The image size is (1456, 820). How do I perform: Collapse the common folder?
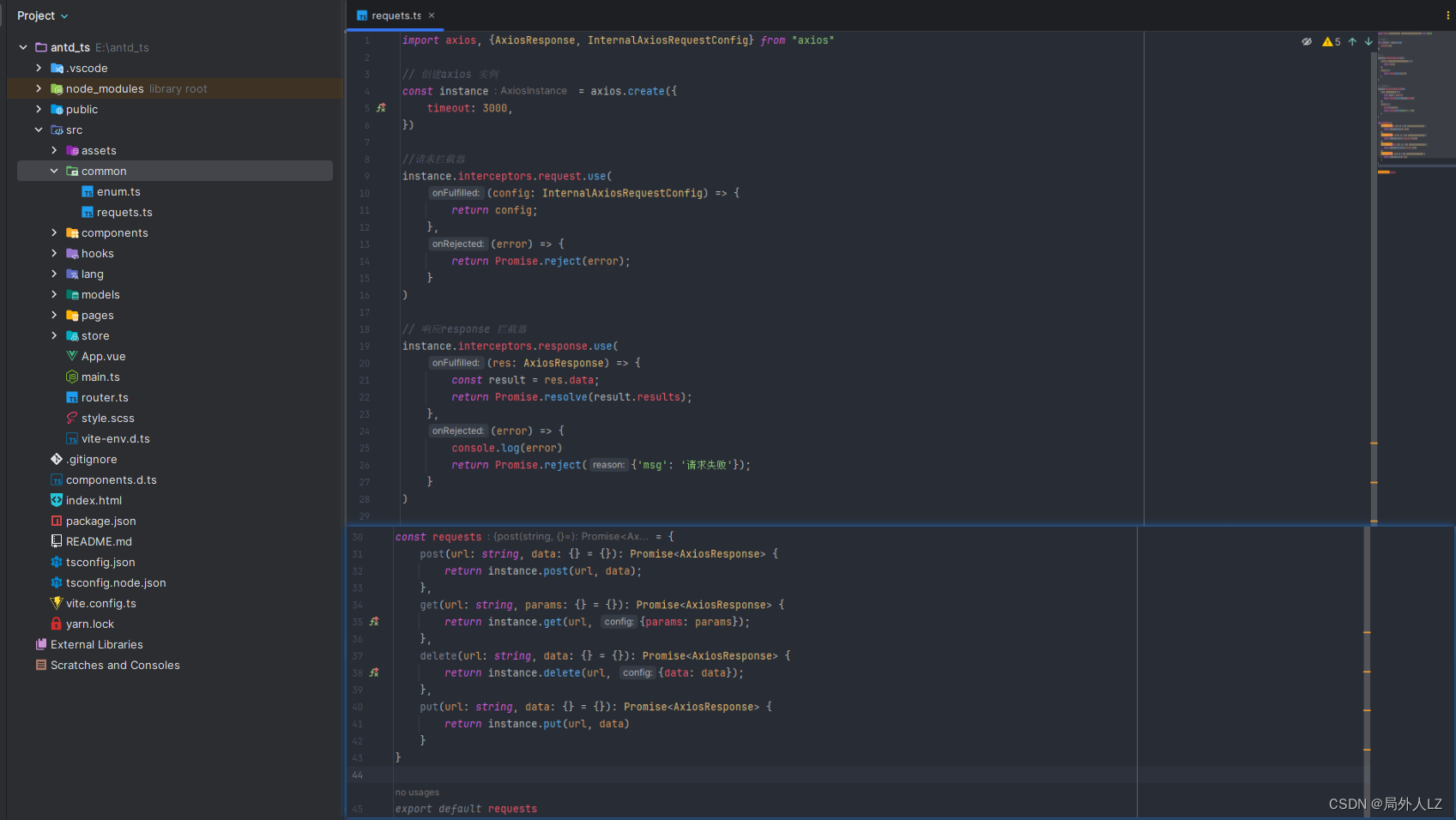pyautogui.click(x=54, y=171)
